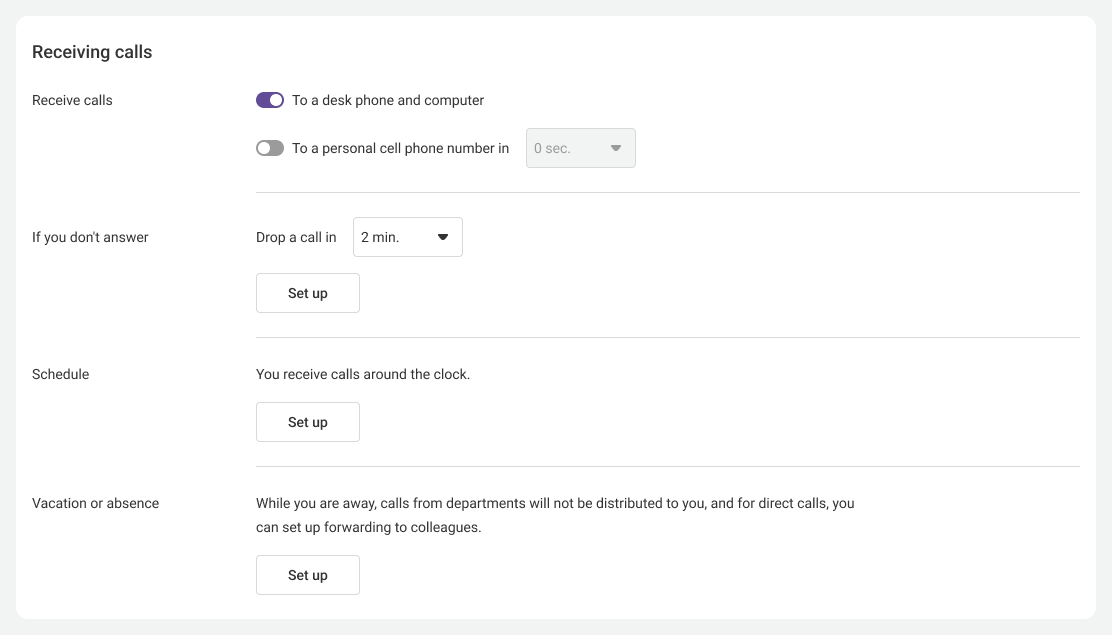1112x635 pixels.
Task: Click Set up in the Schedule section
Action: tap(307, 422)
